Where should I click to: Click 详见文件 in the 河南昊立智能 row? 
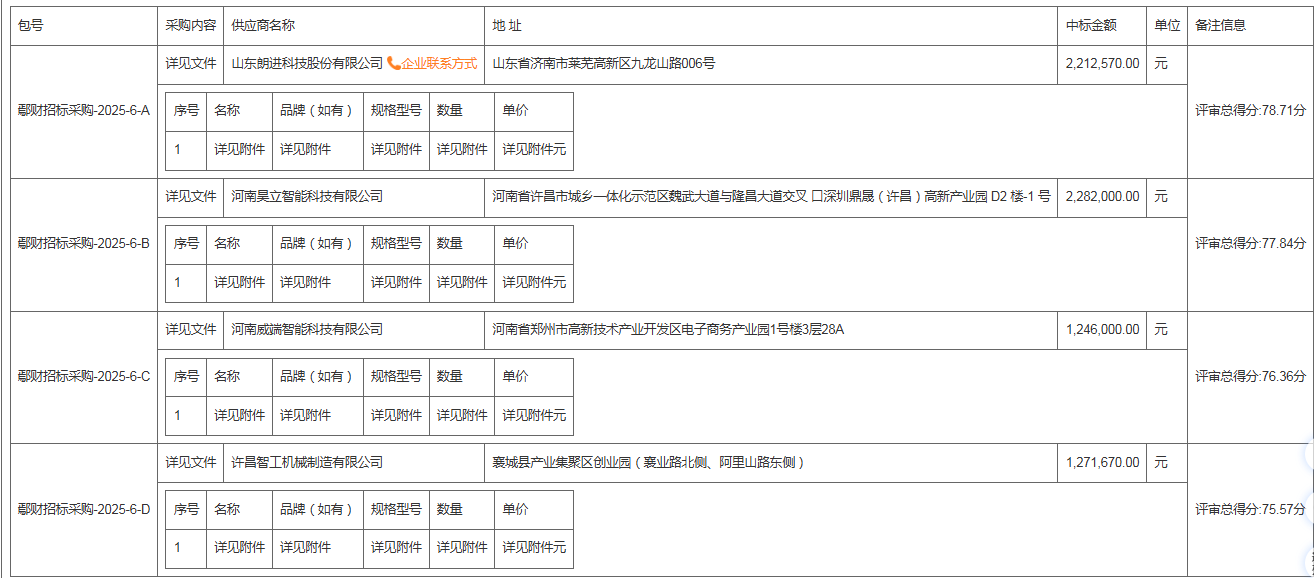click(191, 196)
